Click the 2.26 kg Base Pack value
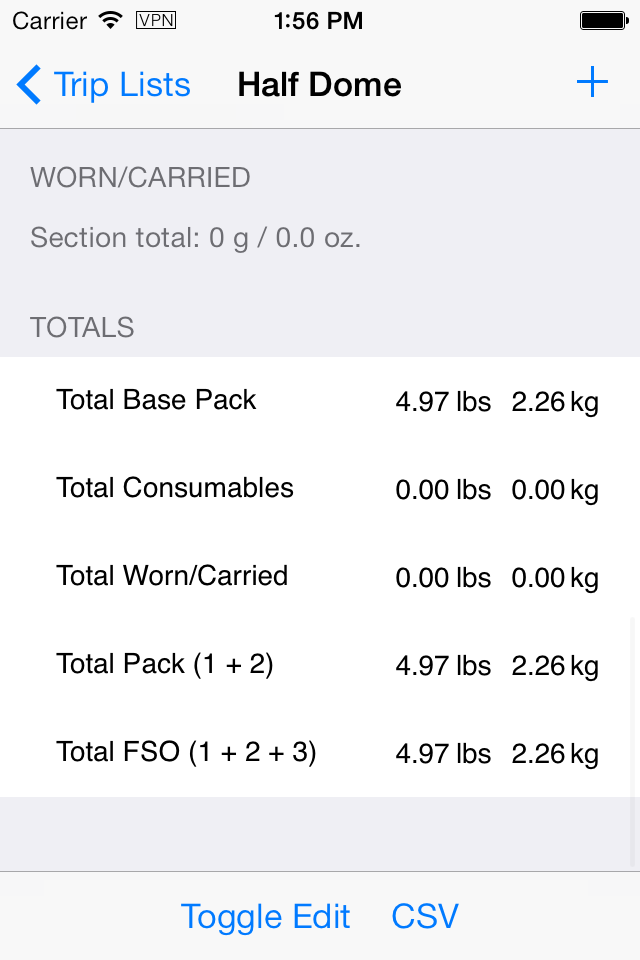Screen dimensions: 640x960 click(x=555, y=402)
